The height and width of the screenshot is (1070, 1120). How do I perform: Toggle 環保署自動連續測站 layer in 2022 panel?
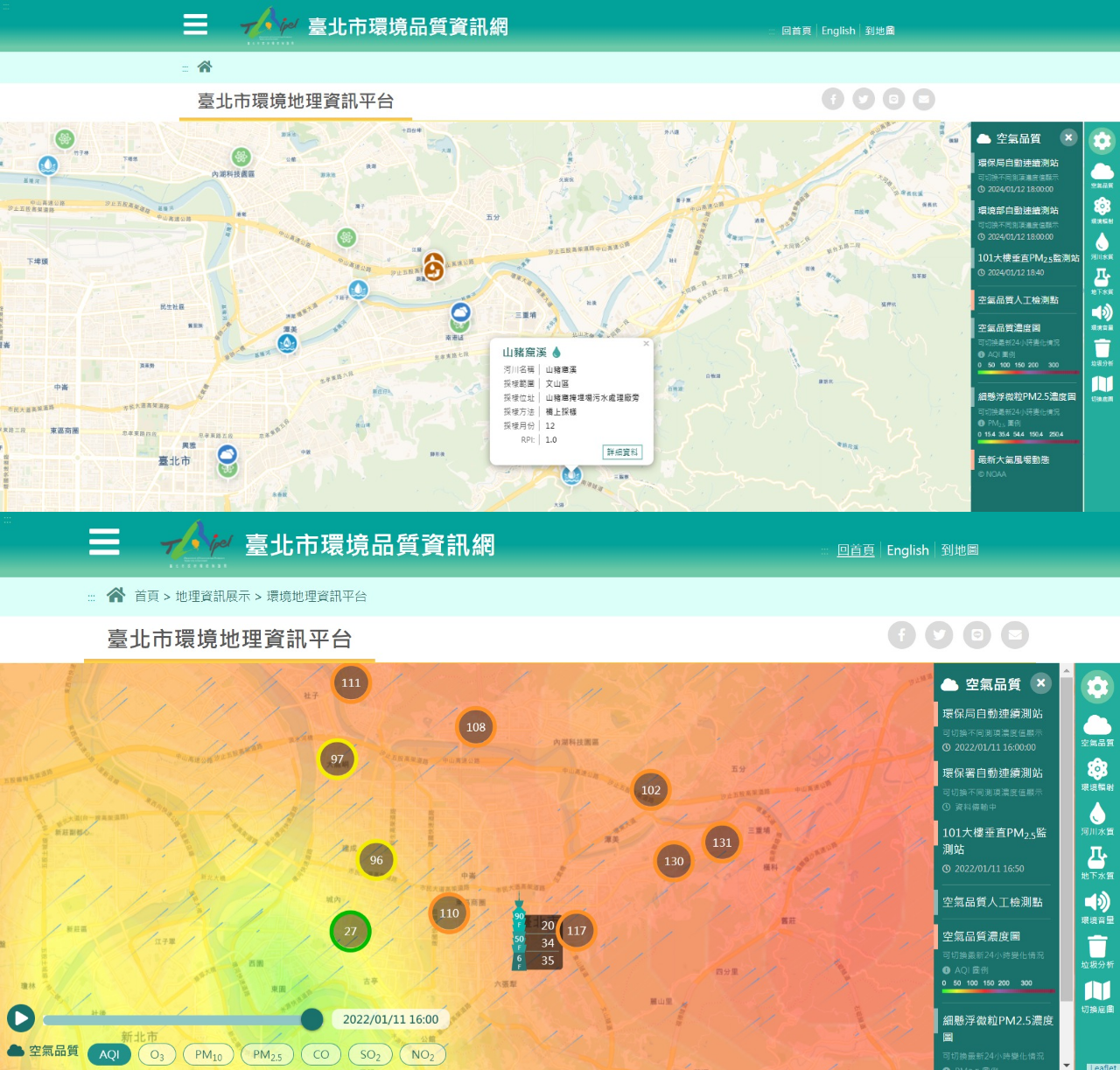coord(992,773)
